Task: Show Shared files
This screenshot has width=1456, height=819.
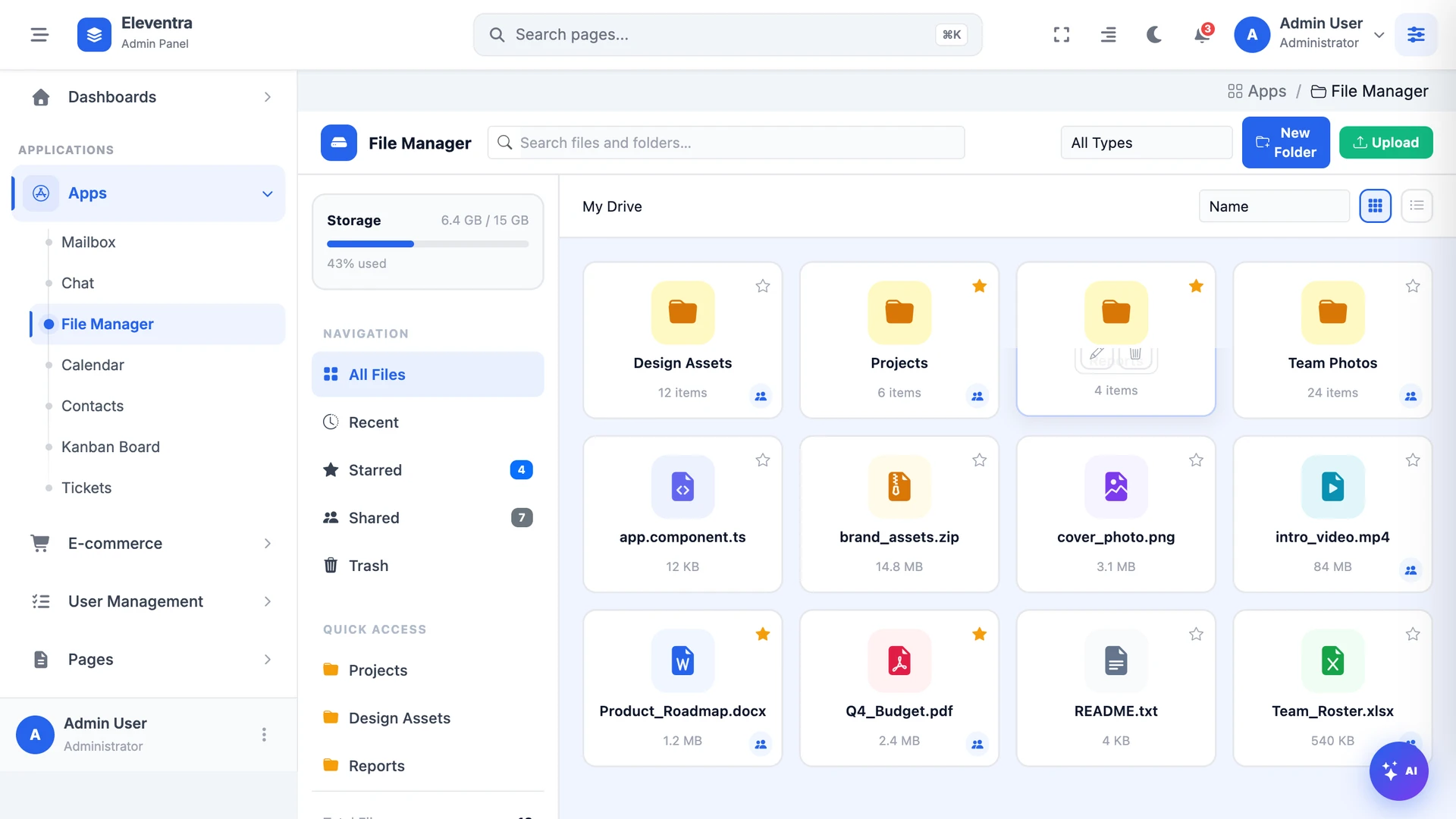Action: [x=428, y=518]
